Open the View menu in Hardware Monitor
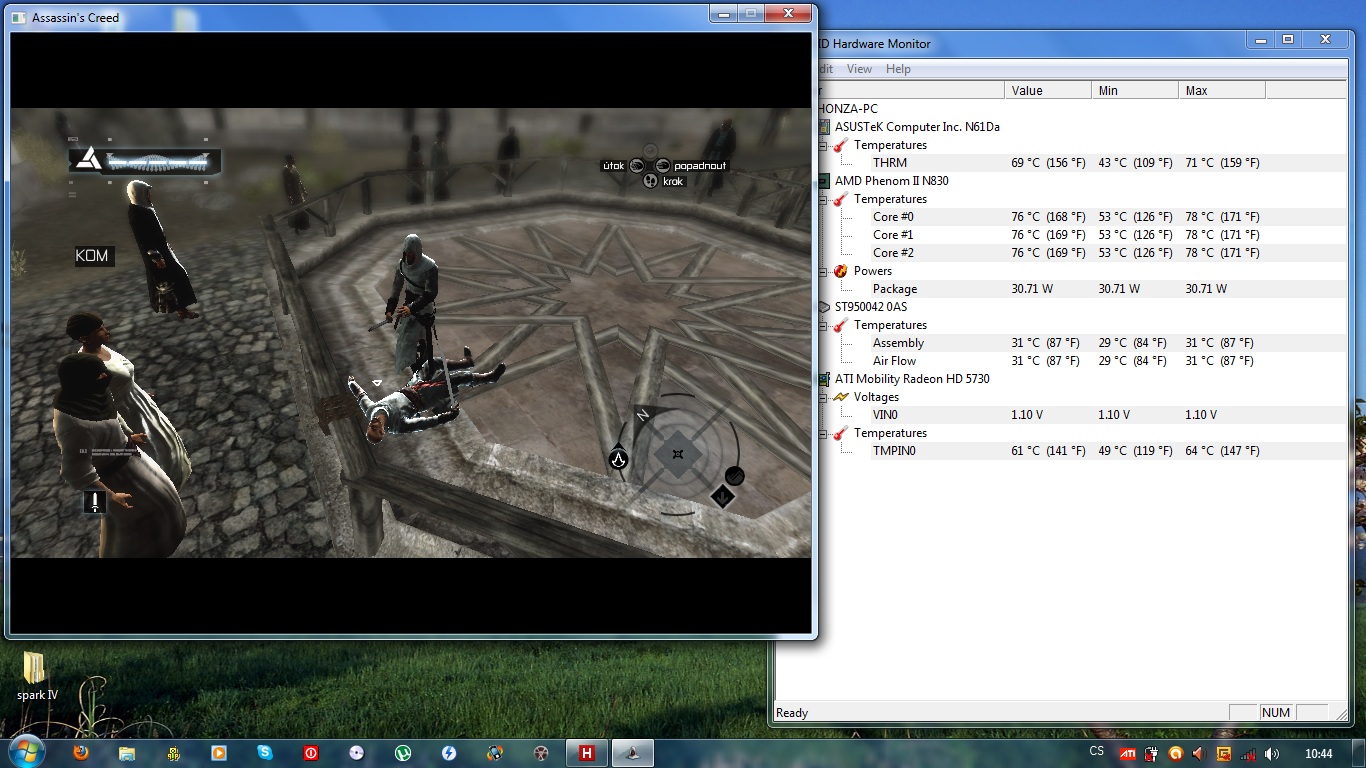 [x=859, y=69]
